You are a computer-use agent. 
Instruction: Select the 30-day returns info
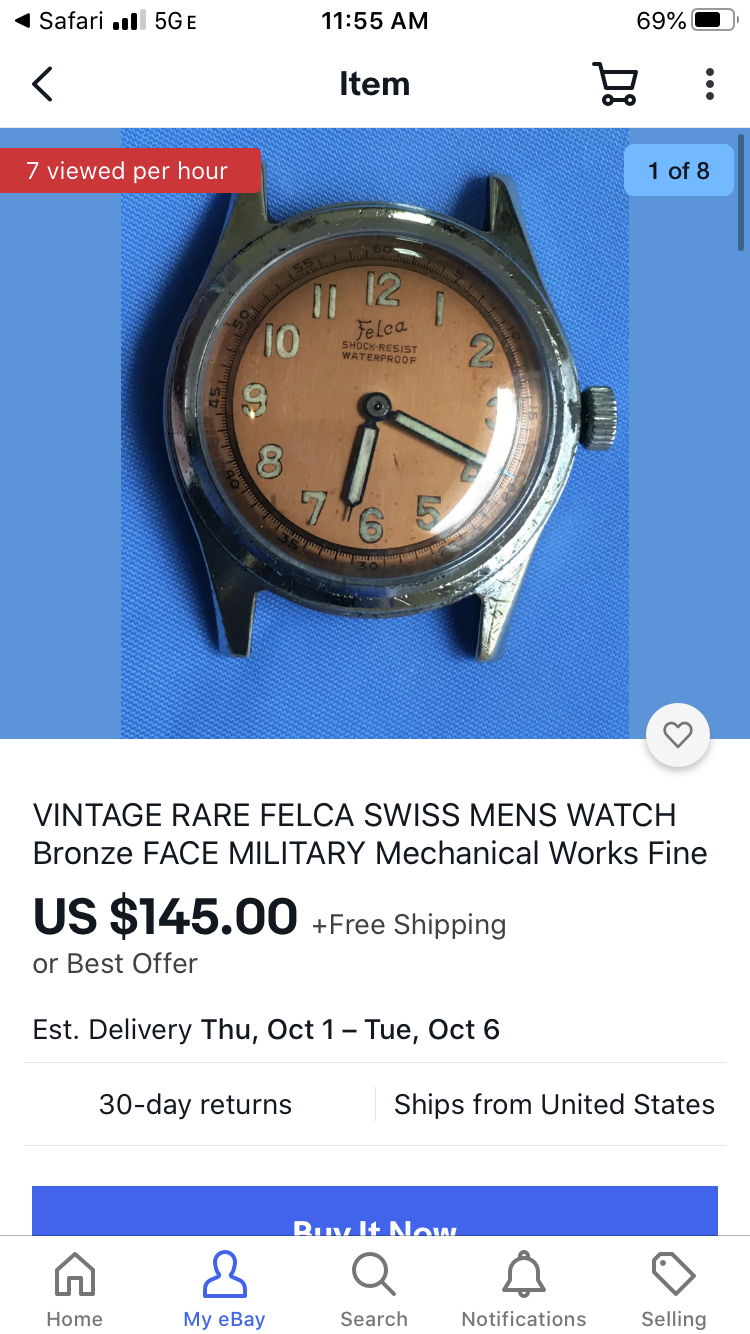[196, 1104]
